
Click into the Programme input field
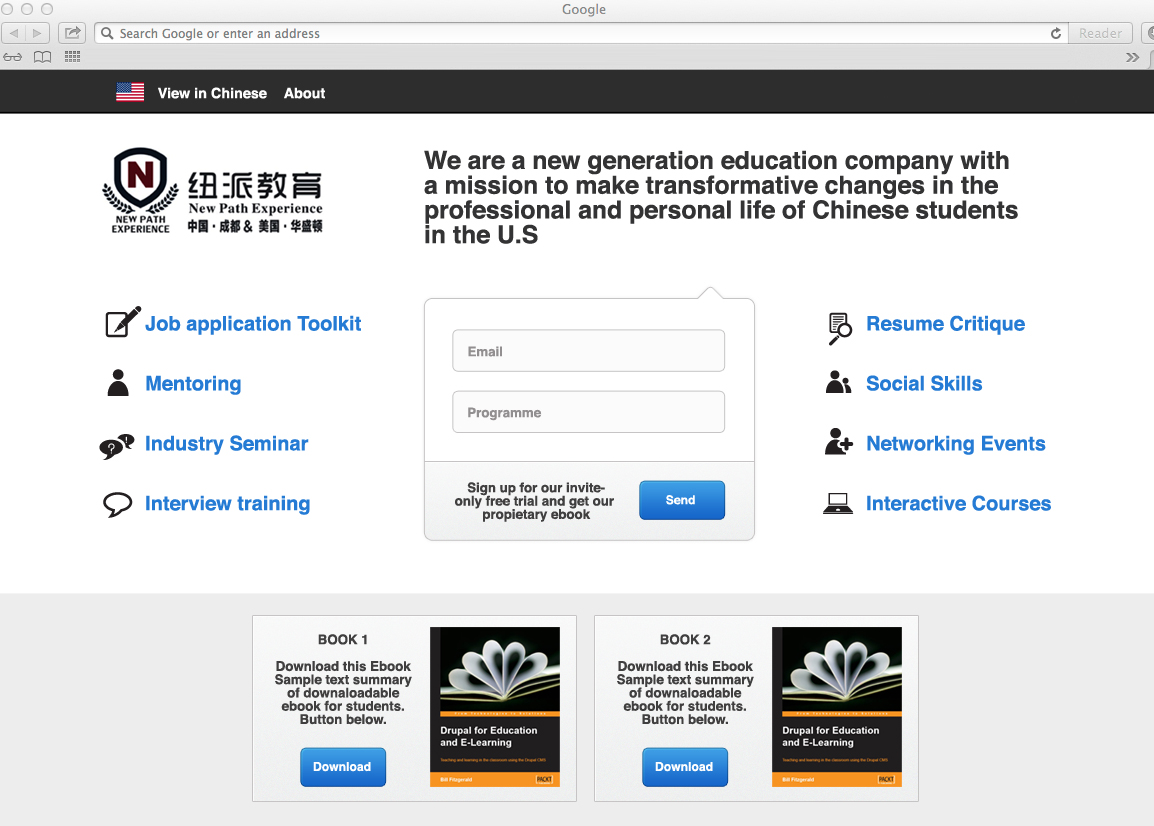589,412
